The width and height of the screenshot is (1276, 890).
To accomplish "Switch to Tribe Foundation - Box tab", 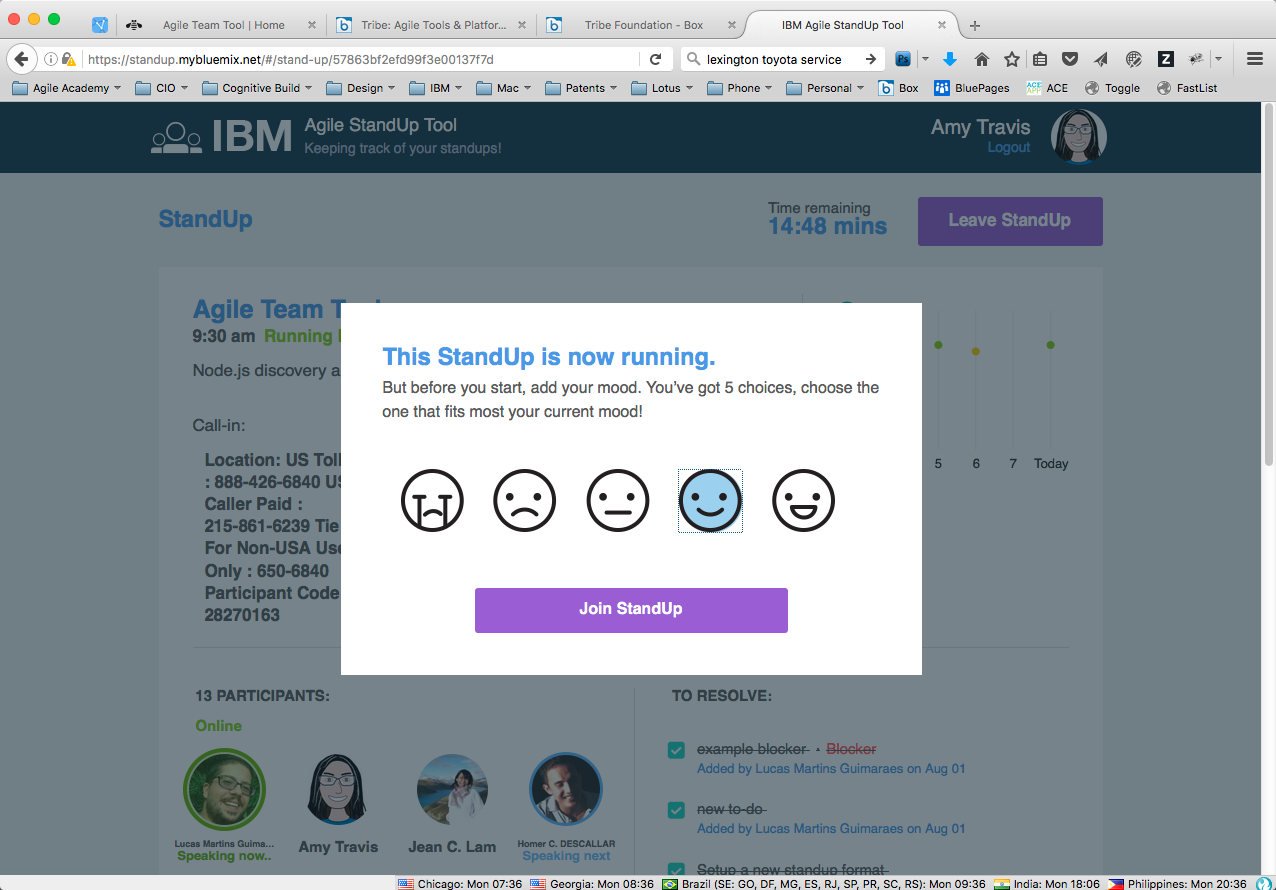I will pyautogui.click(x=641, y=25).
